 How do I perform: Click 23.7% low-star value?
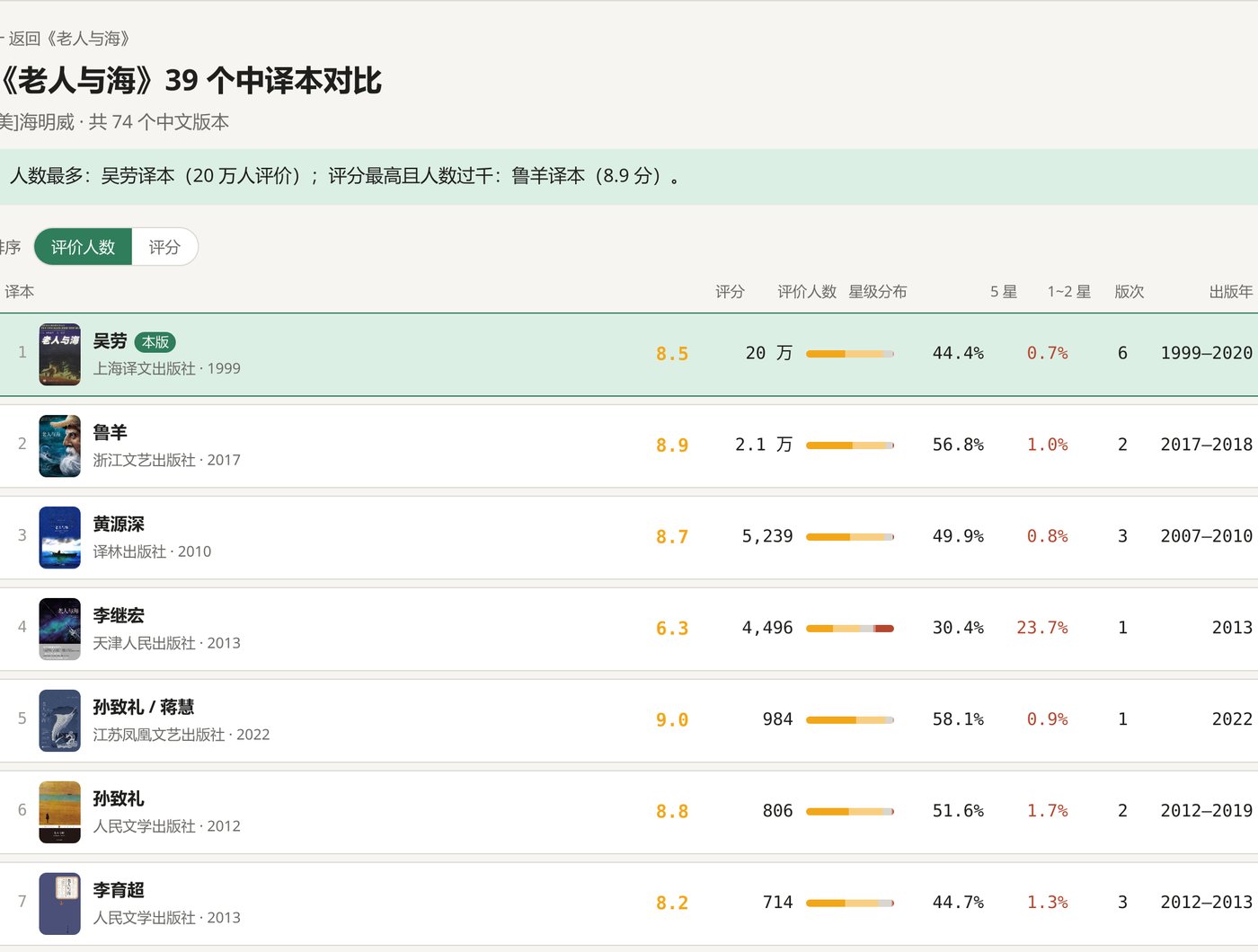(1042, 628)
